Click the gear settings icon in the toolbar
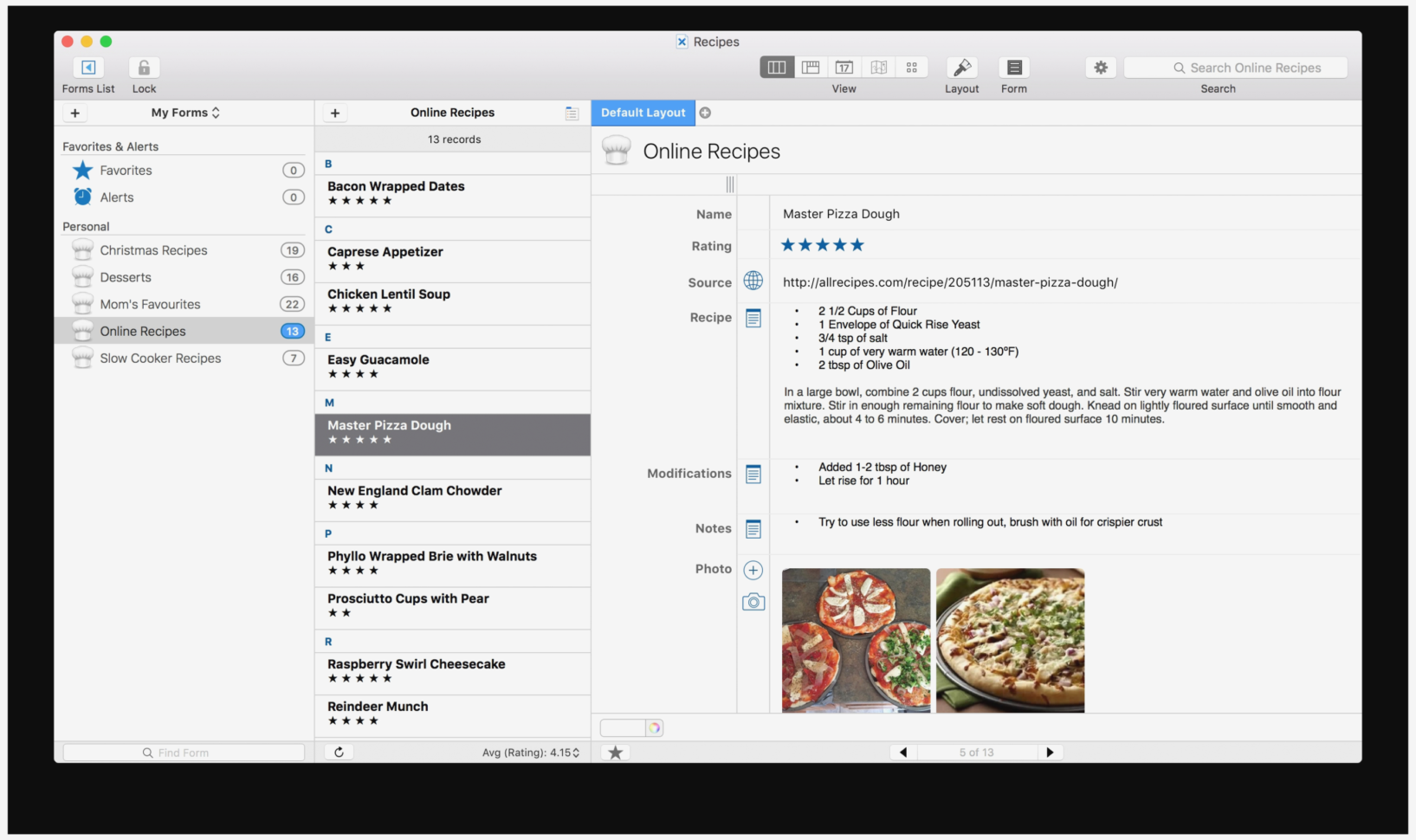 point(1101,67)
